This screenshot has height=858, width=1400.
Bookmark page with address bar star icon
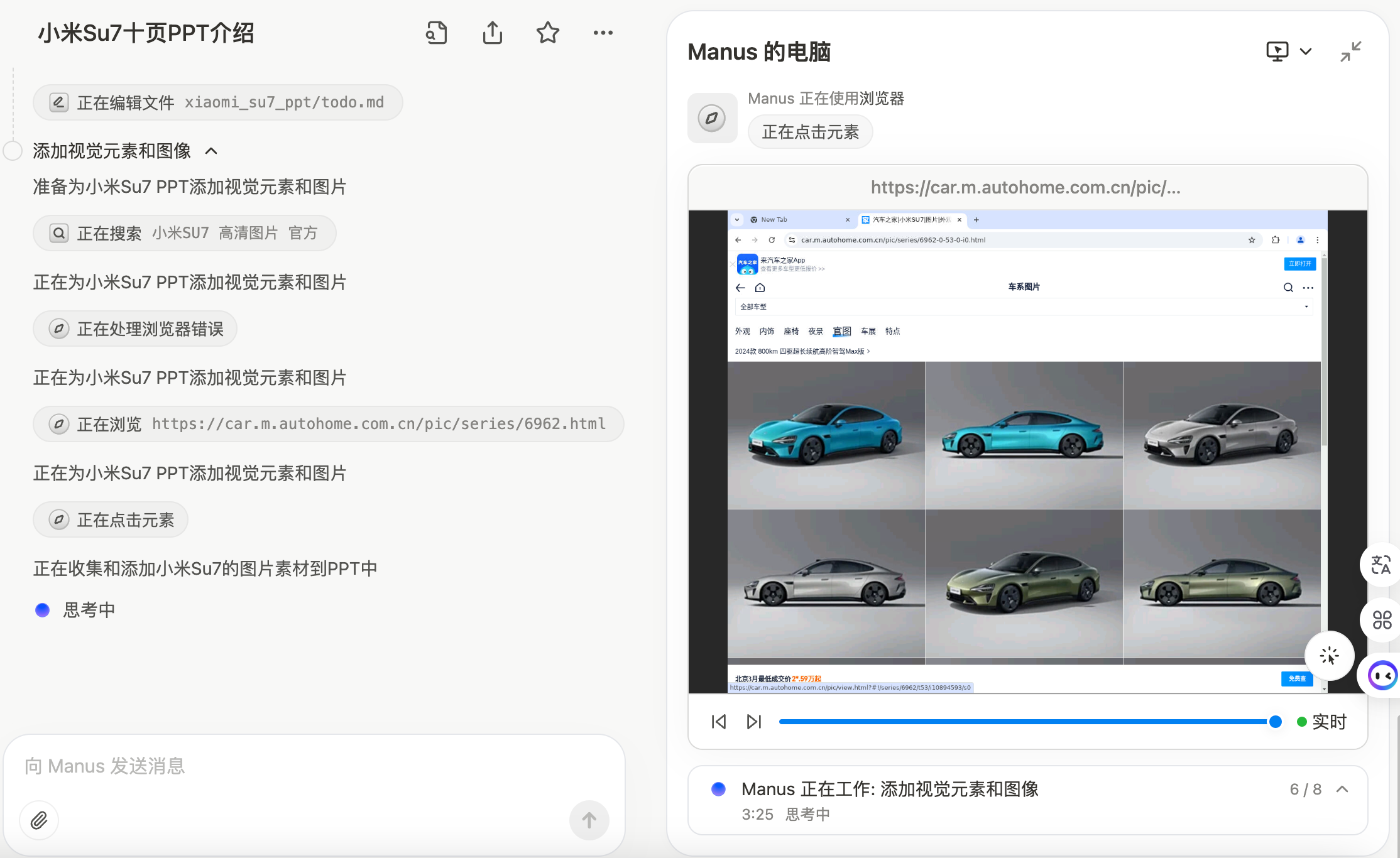click(1252, 240)
